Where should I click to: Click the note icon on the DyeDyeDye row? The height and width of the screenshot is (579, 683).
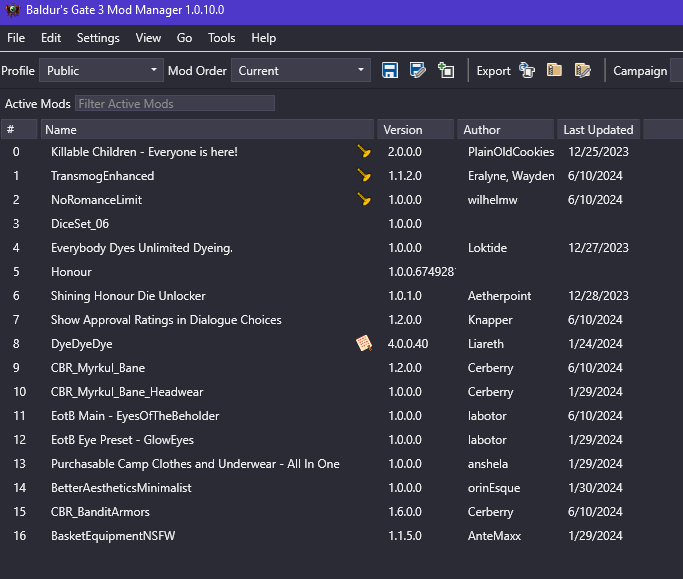[364, 343]
